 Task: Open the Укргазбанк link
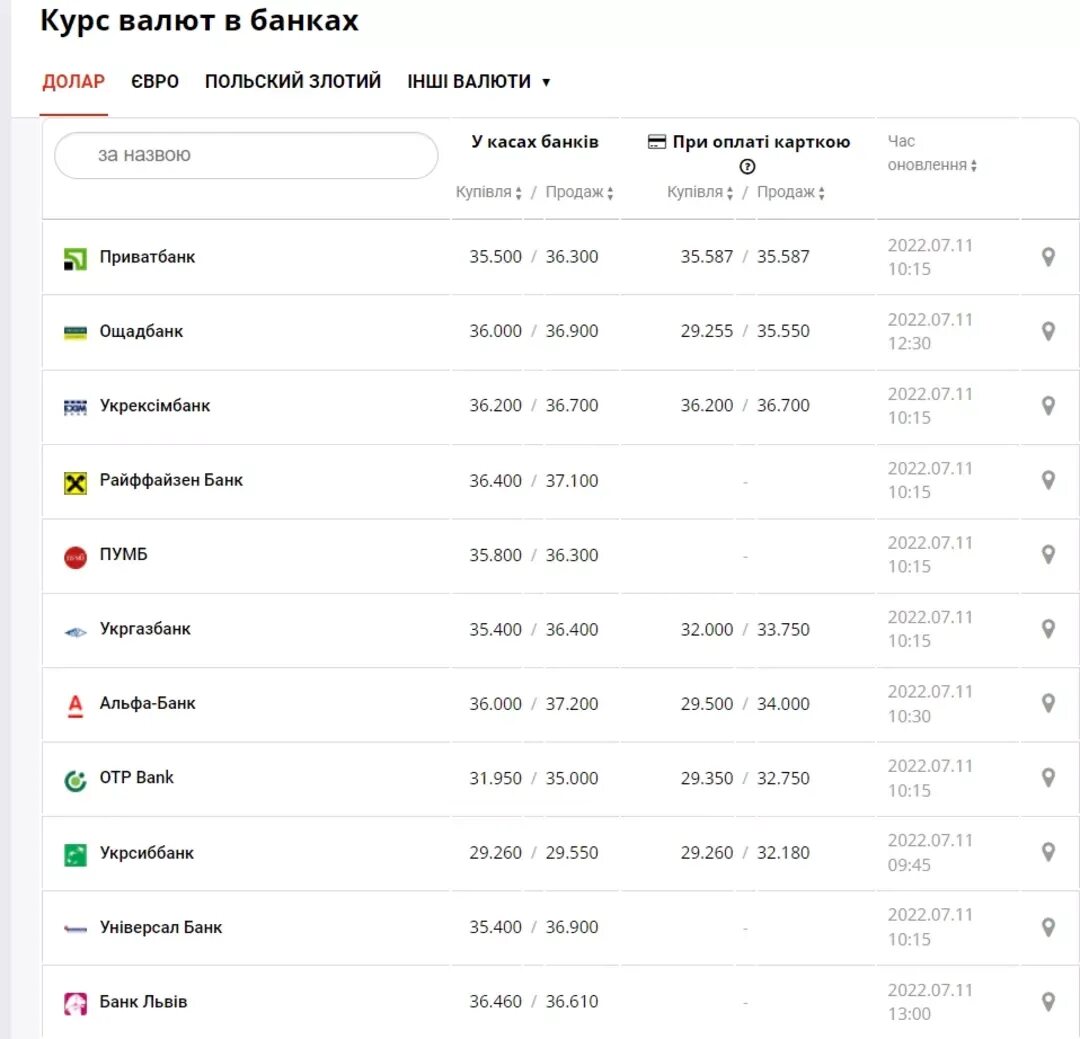pos(145,629)
